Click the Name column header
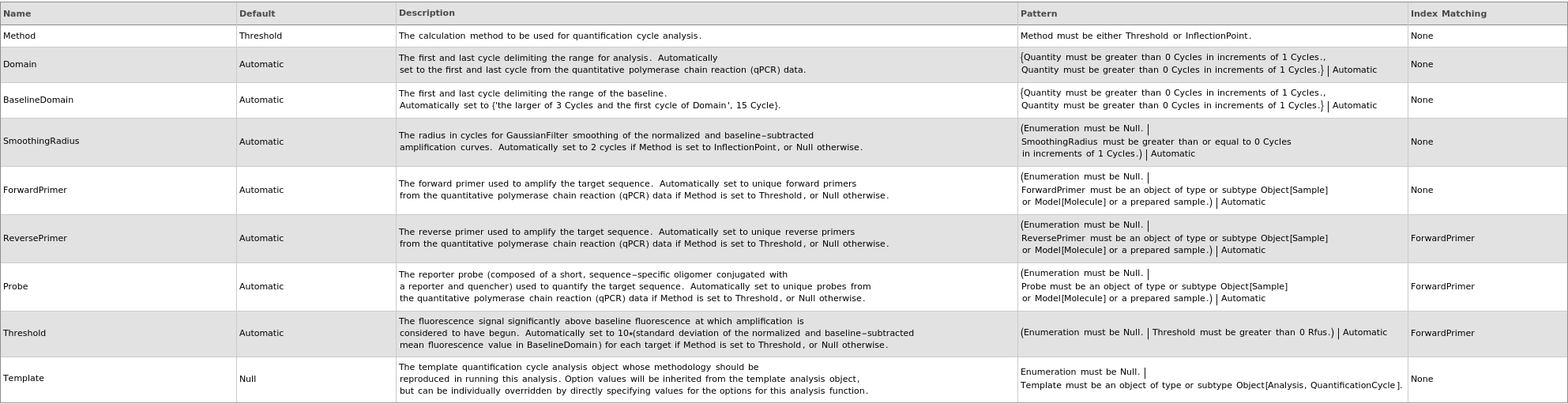 (17, 13)
